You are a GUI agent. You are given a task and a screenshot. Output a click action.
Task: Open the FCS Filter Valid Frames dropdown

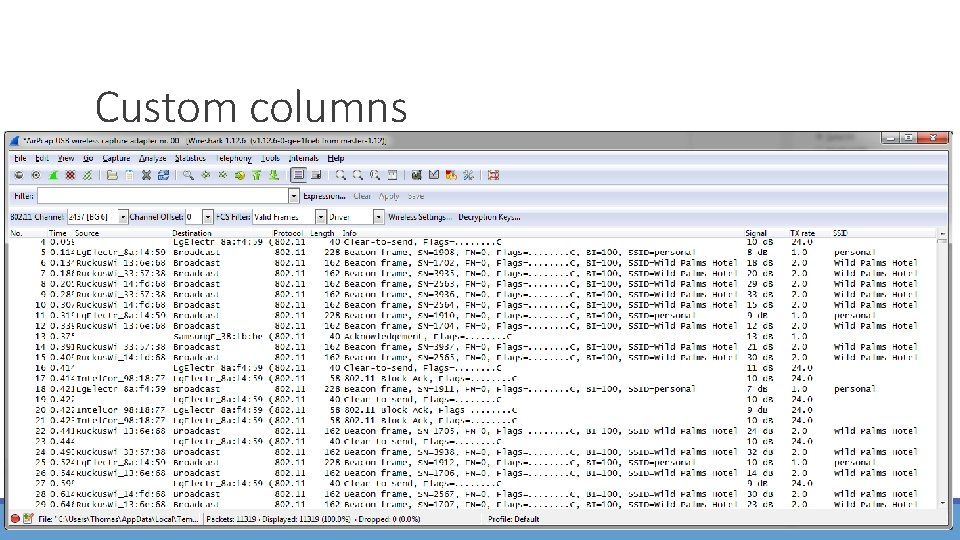coord(320,217)
